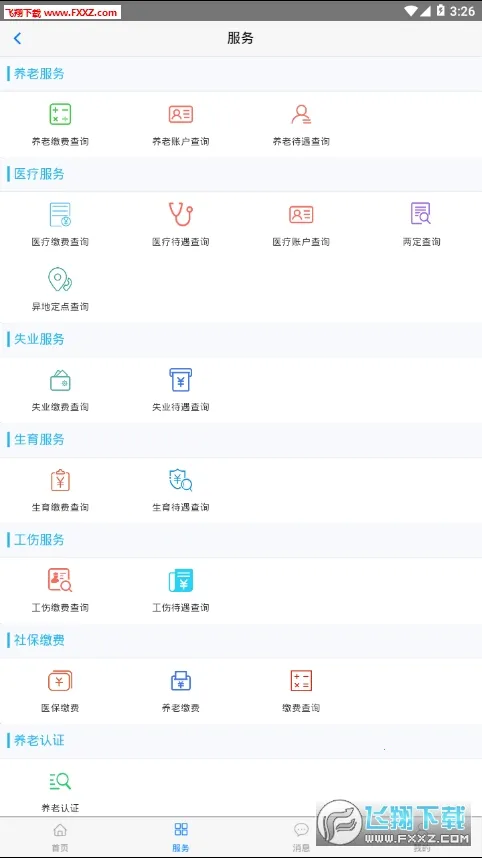Tap the 3:26 clock

pyautogui.click(x=462, y=11)
